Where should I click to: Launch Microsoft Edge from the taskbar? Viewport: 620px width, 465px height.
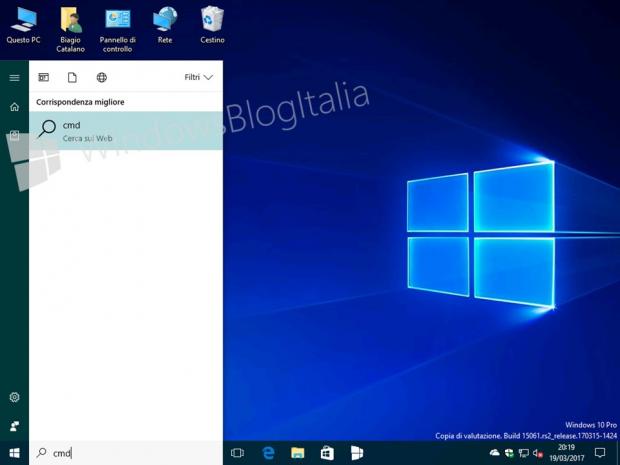pos(268,453)
